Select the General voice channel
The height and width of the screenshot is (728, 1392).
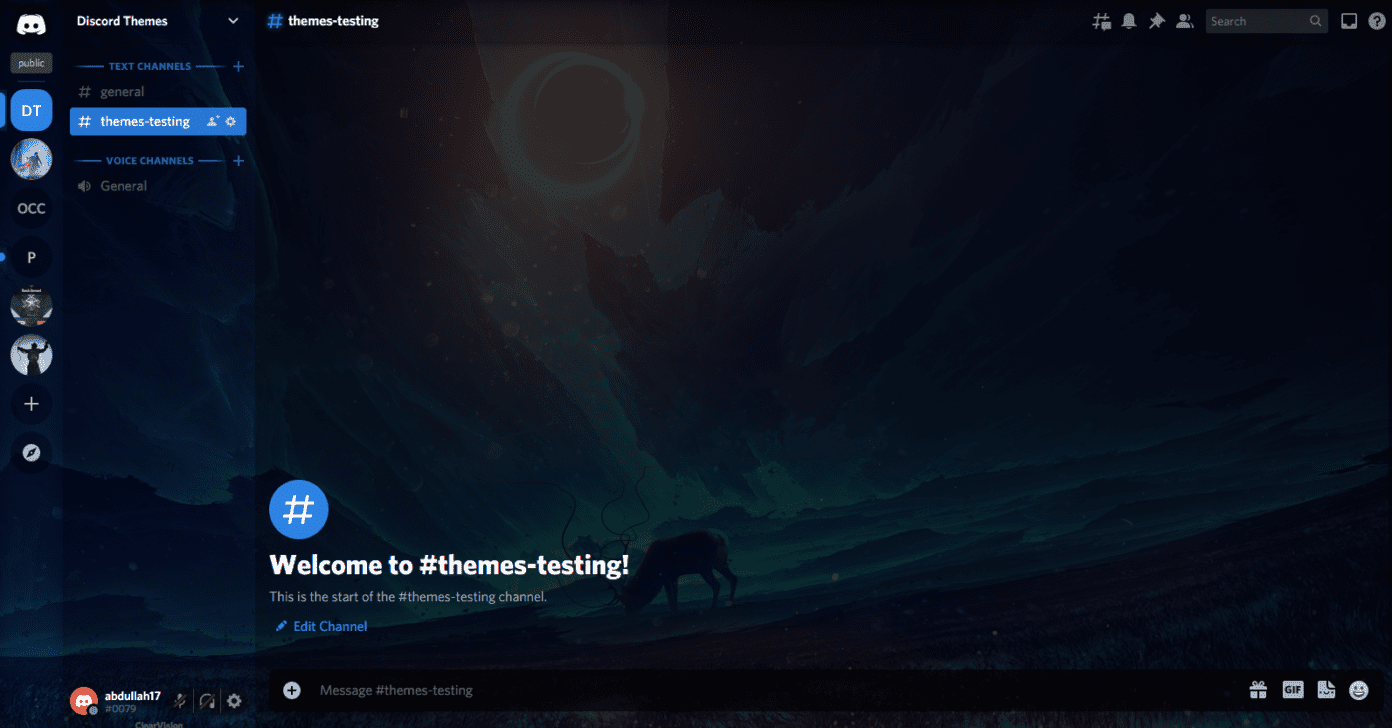tap(124, 185)
